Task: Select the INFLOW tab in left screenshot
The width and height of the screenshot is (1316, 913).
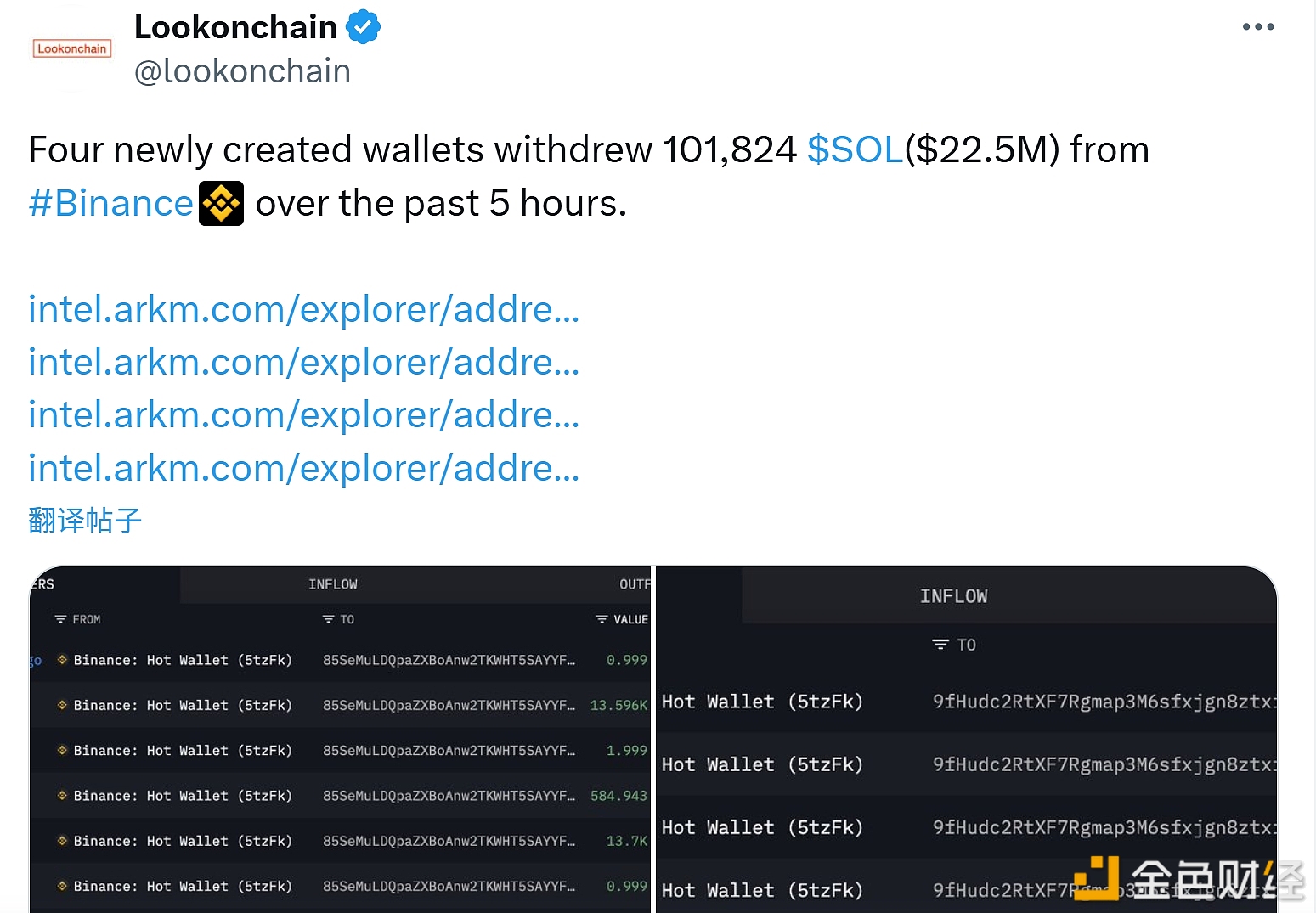Action: [332, 584]
